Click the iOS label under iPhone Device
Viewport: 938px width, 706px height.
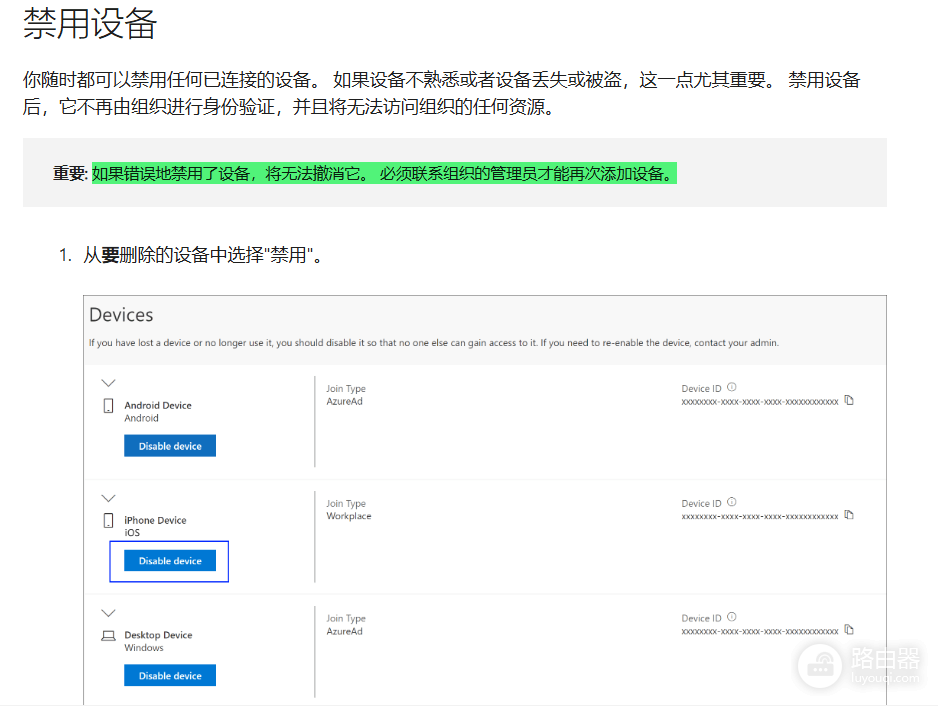click(132, 532)
